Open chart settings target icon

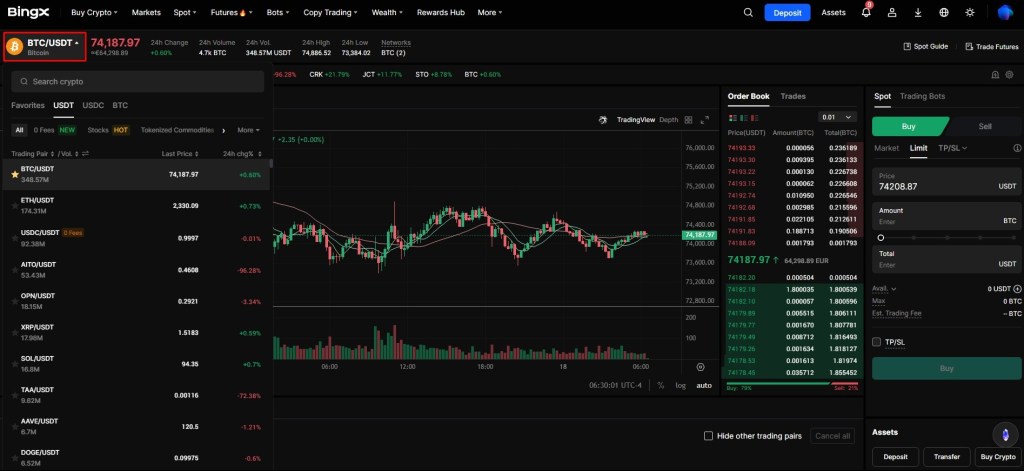[701, 367]
